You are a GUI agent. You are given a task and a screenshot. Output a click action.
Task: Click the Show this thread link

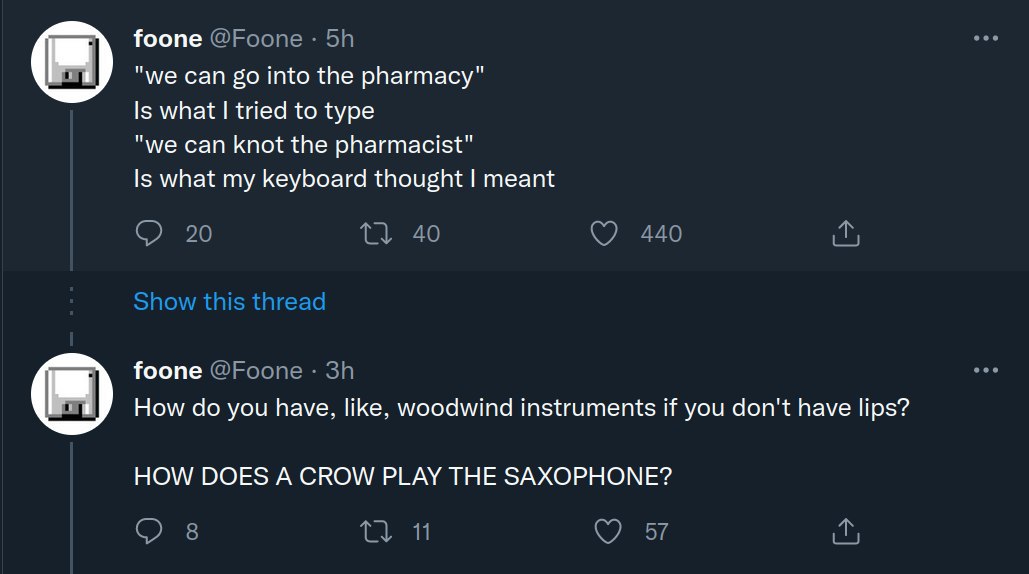coord(229,302)
